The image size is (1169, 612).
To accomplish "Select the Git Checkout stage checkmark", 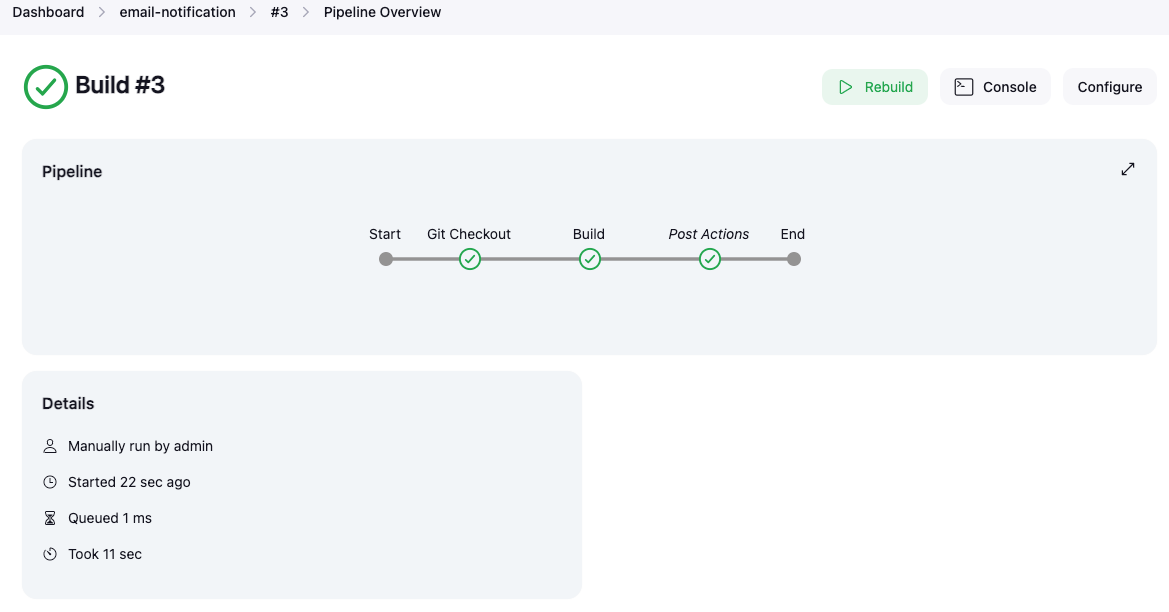I will click(469, 258).
